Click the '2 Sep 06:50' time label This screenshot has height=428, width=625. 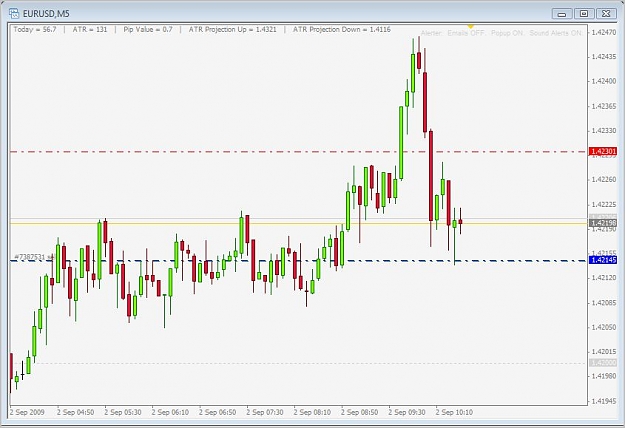[x=218, y=412]
